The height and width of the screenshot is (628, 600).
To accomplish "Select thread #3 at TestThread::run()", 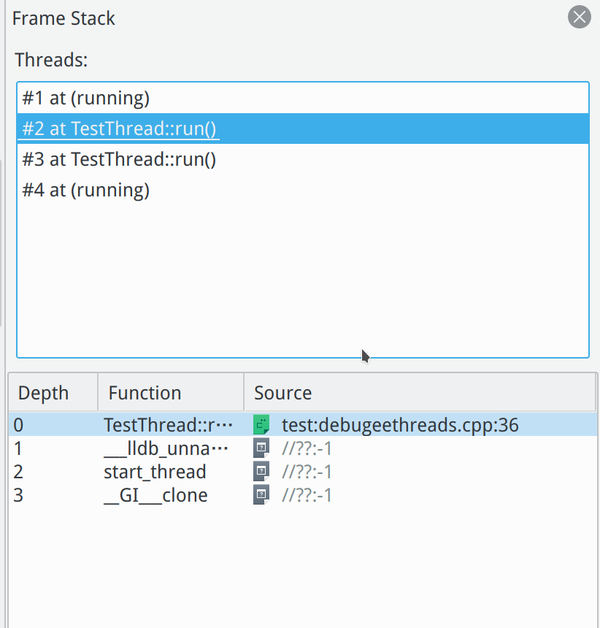I will [x=119, y=159].
